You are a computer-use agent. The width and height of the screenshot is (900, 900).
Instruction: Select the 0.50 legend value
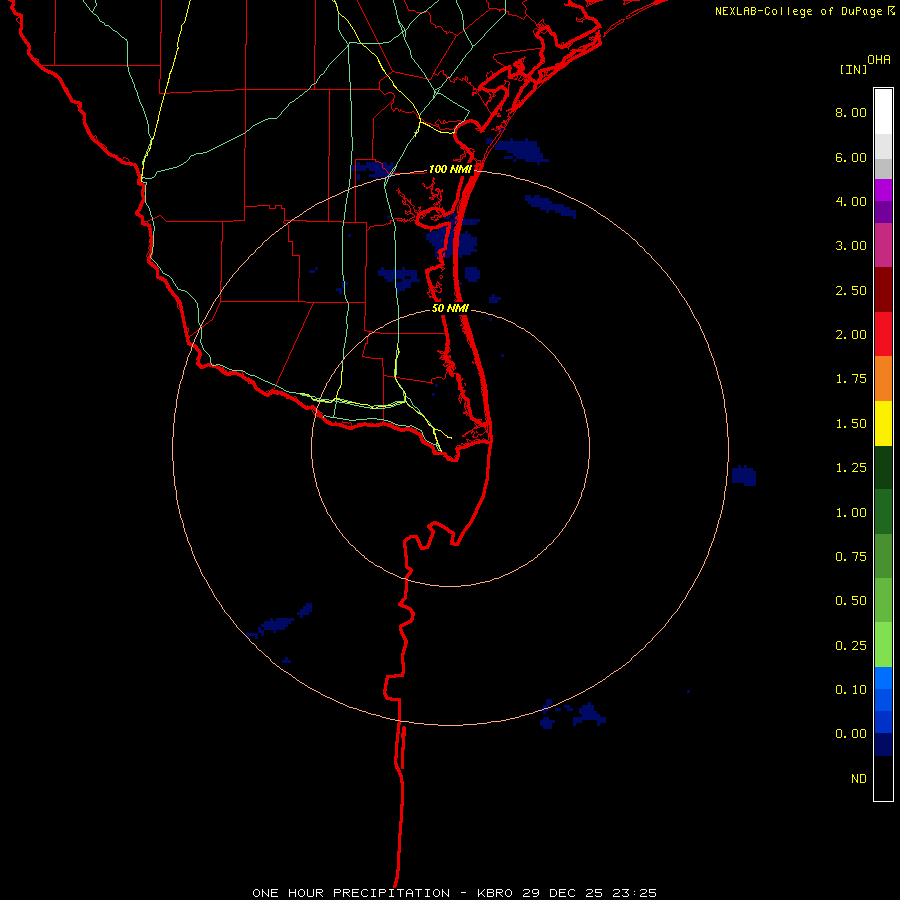tap(851, 601)
